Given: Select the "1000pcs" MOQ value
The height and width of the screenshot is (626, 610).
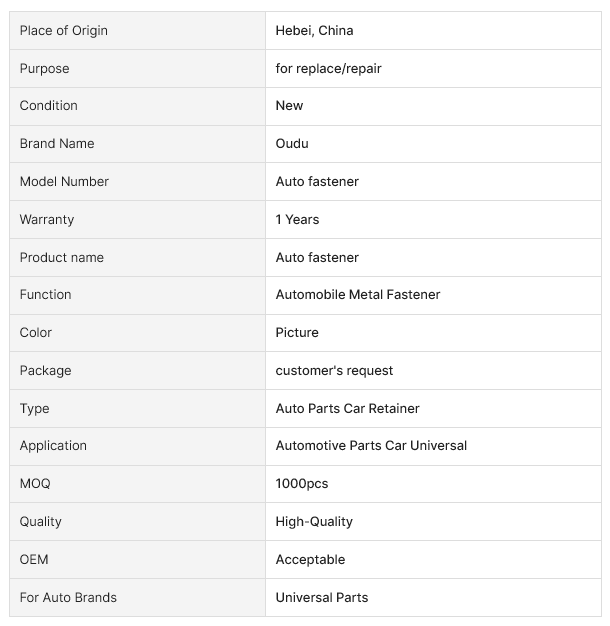Looking at the screenshot, I should click(x=302, y=483).
